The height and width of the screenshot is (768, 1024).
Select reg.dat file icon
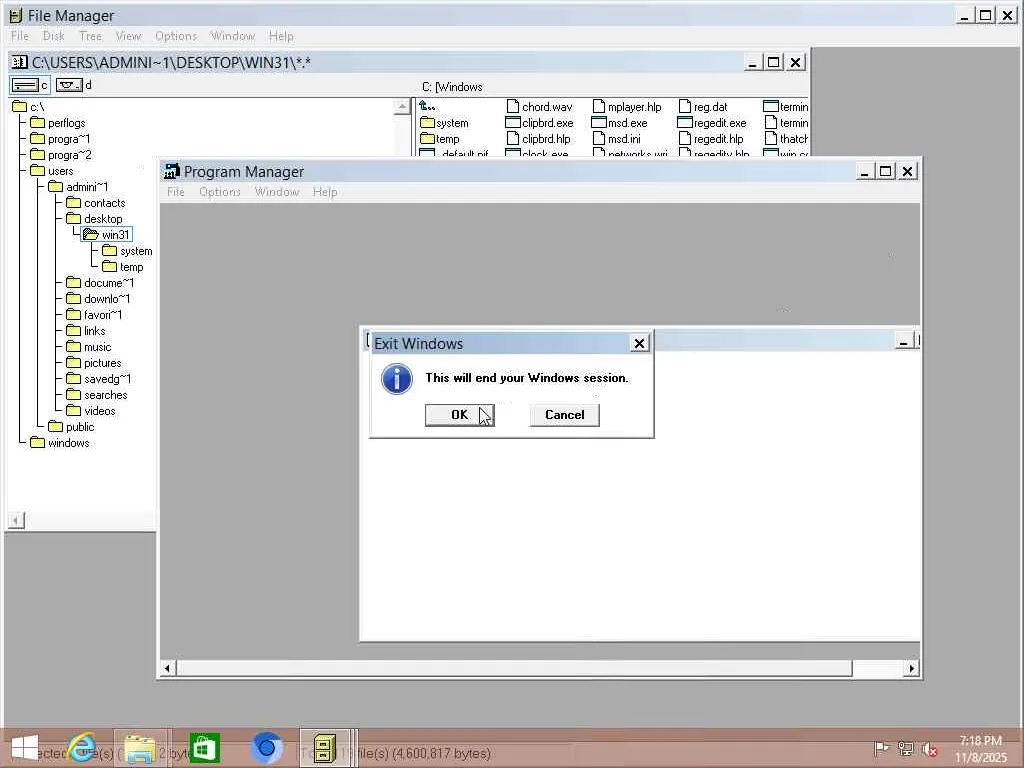click(x=684, y=106)
